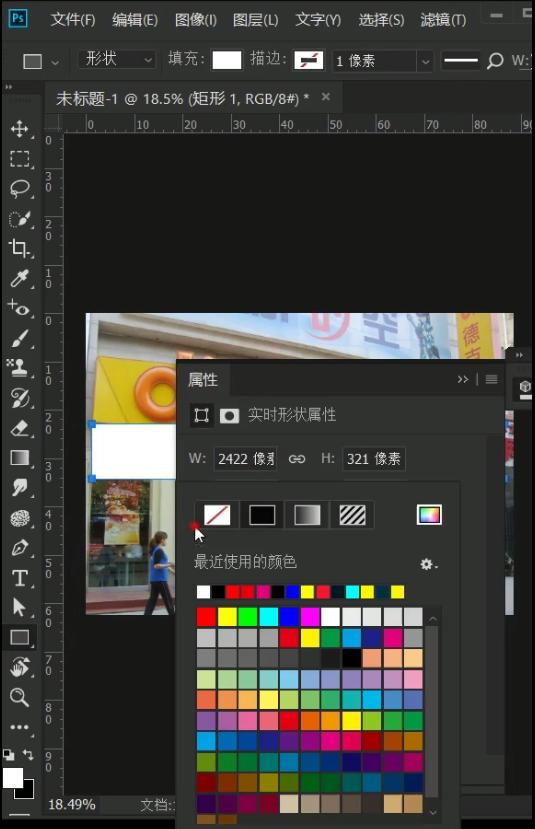The width and height of the screenshot is (535, 829).
Task: Expand the toolbar double-arrow toggle
Action: point(8,87)
